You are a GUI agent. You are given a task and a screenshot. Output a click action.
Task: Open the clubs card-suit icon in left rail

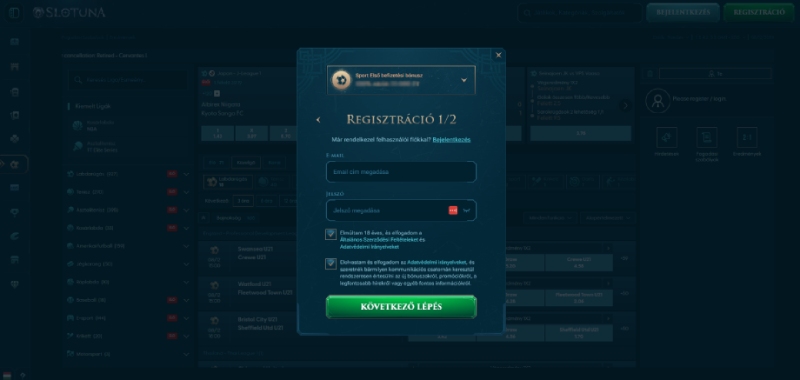pos(14,139)
